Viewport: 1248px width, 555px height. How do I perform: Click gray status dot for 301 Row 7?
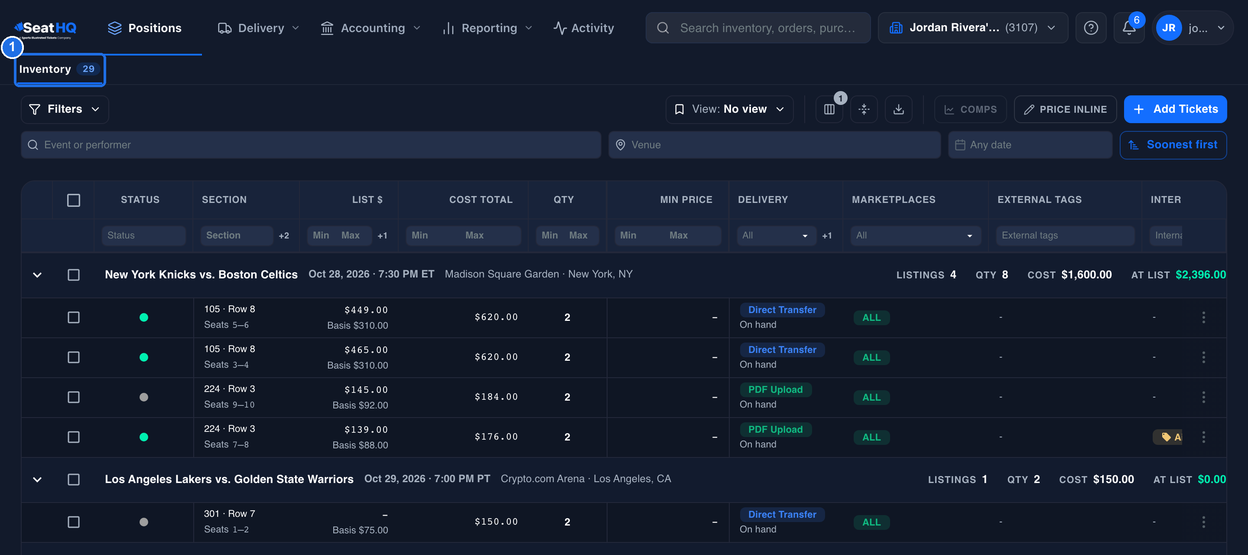pyautogui.click(x=144, y=522)
